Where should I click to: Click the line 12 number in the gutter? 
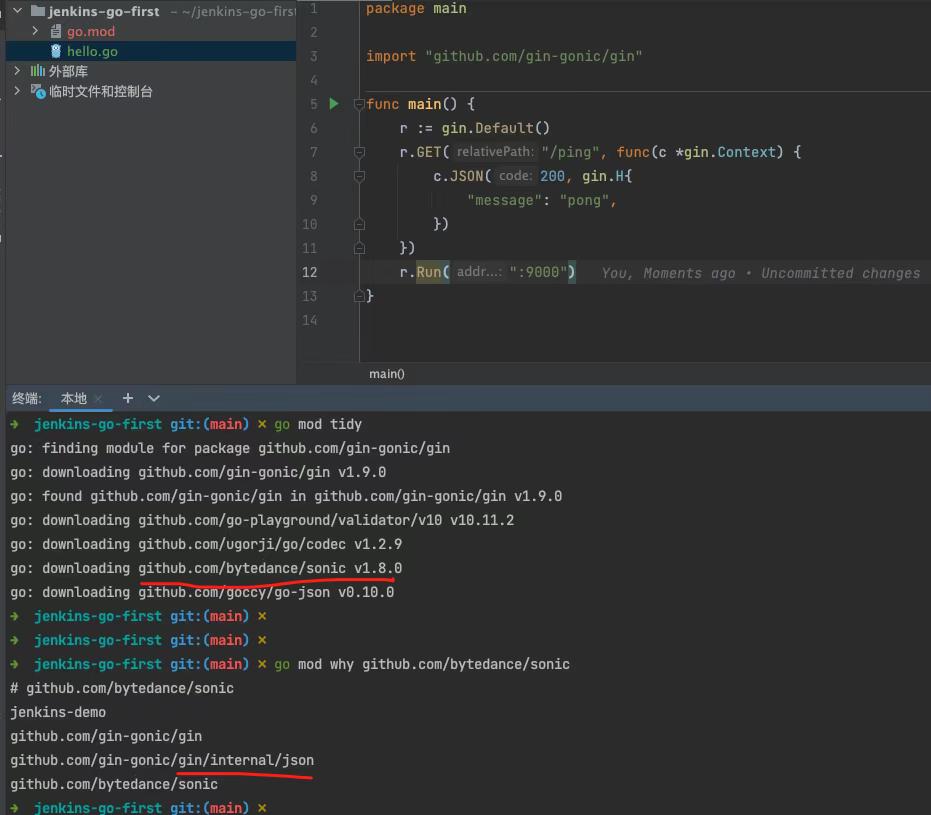[309, 272]
